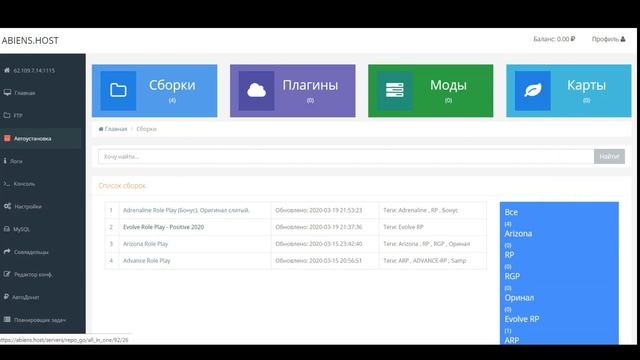Open the Карты leaf icon
The height and width of the screenshot is (360, 640).
[x=533, y=91]
